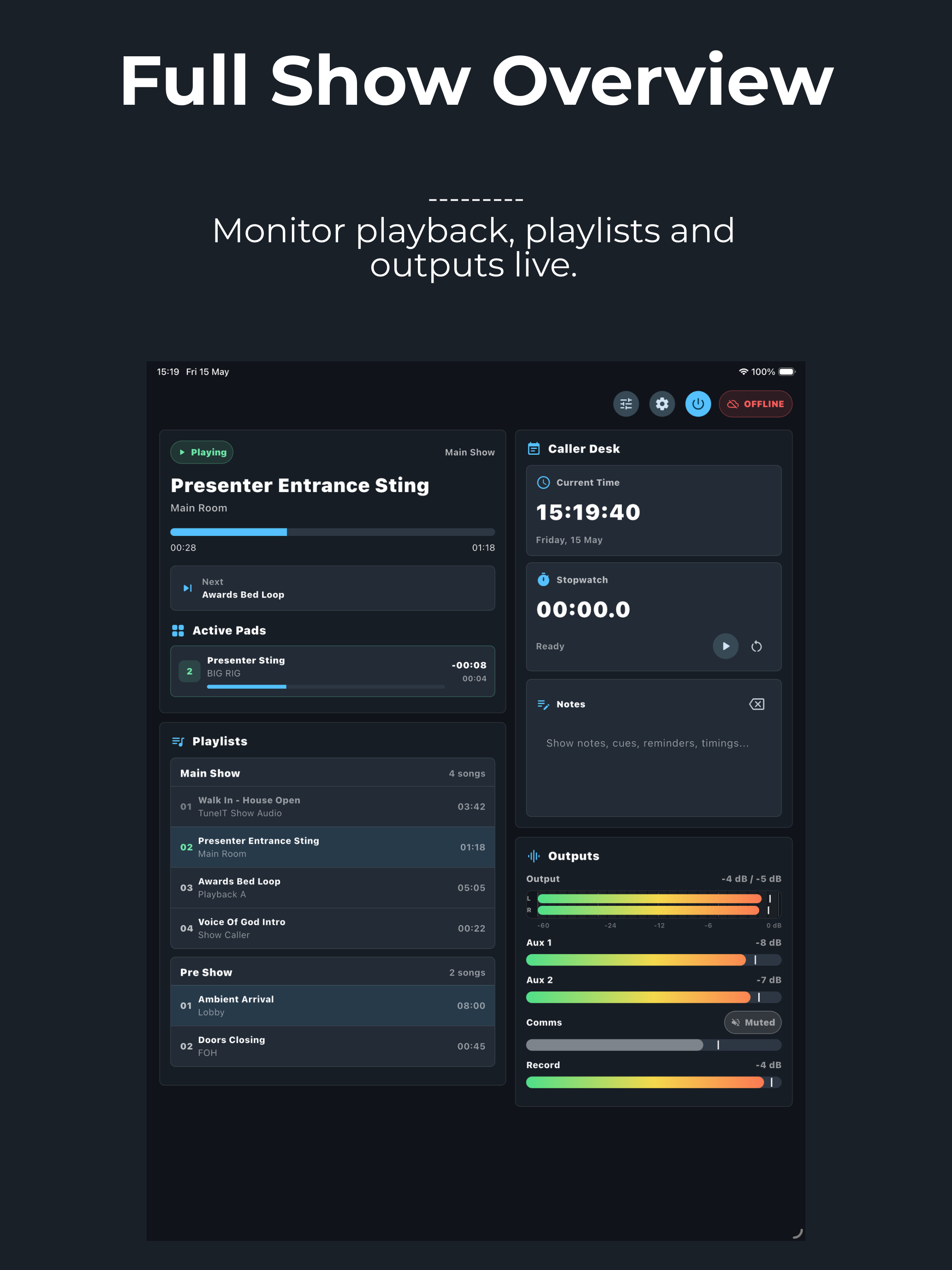The width and height of the screenshot is (952, 1270).
Task: Click the Main Show label in now playing
Action: click(x=470, y=452)
